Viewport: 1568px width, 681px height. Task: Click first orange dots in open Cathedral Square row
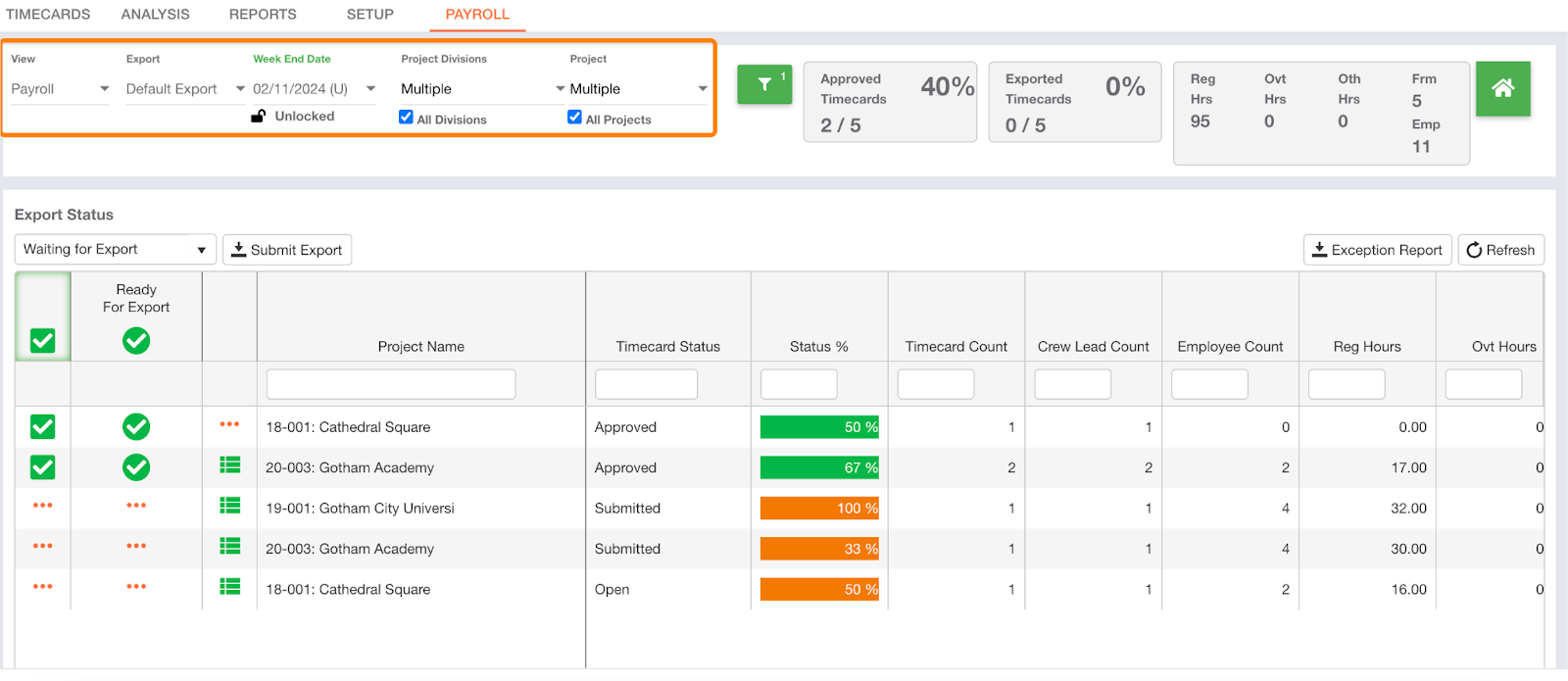[x=43, y=587]
